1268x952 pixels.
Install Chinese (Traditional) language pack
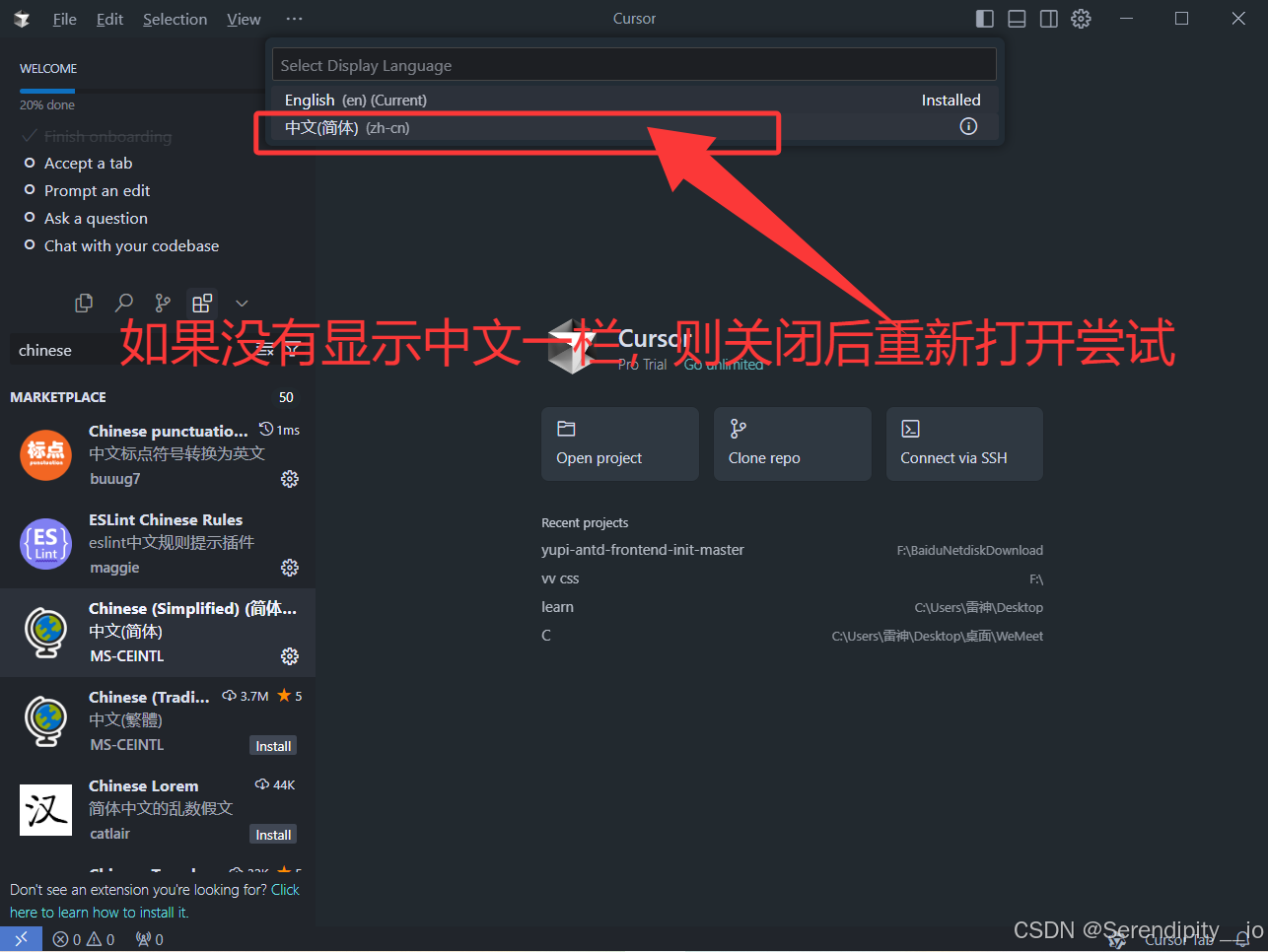point(273,746)
